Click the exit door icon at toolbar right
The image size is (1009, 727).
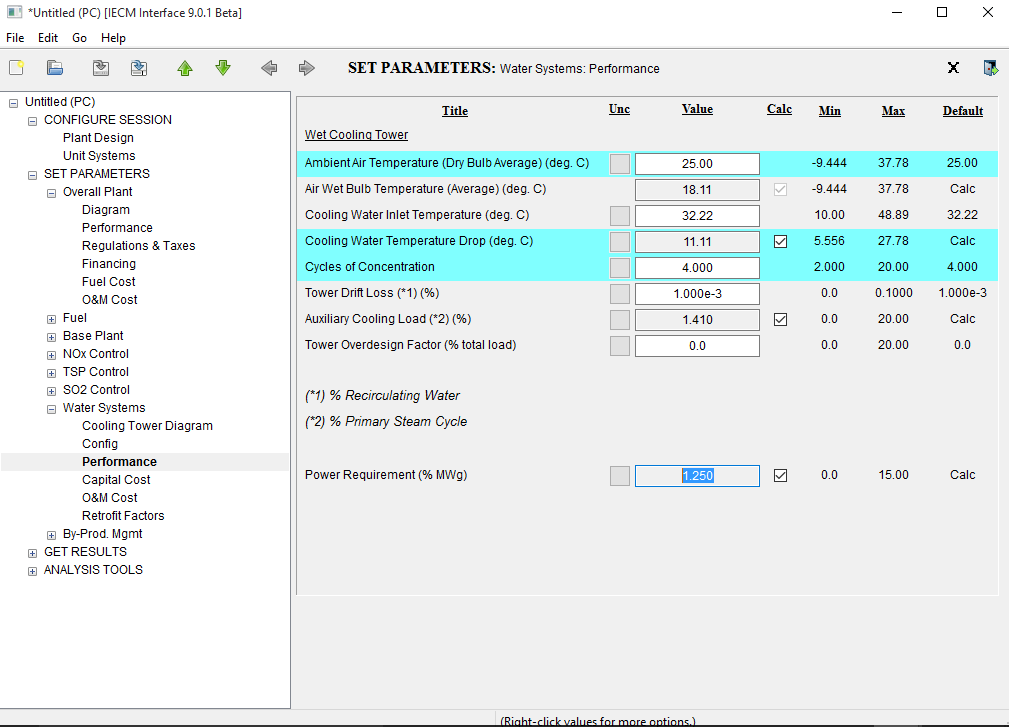(x=991, y=68)
